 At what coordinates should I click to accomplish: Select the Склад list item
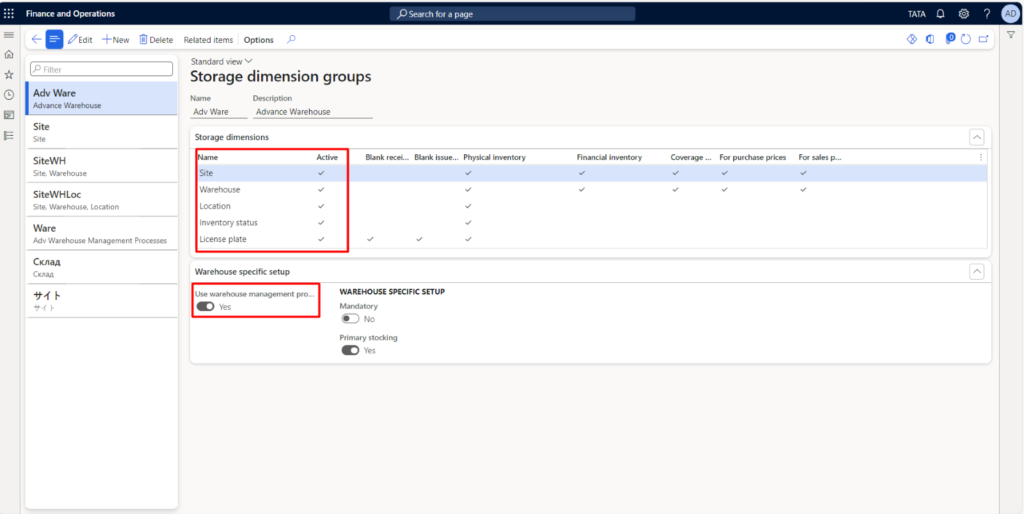101,267
